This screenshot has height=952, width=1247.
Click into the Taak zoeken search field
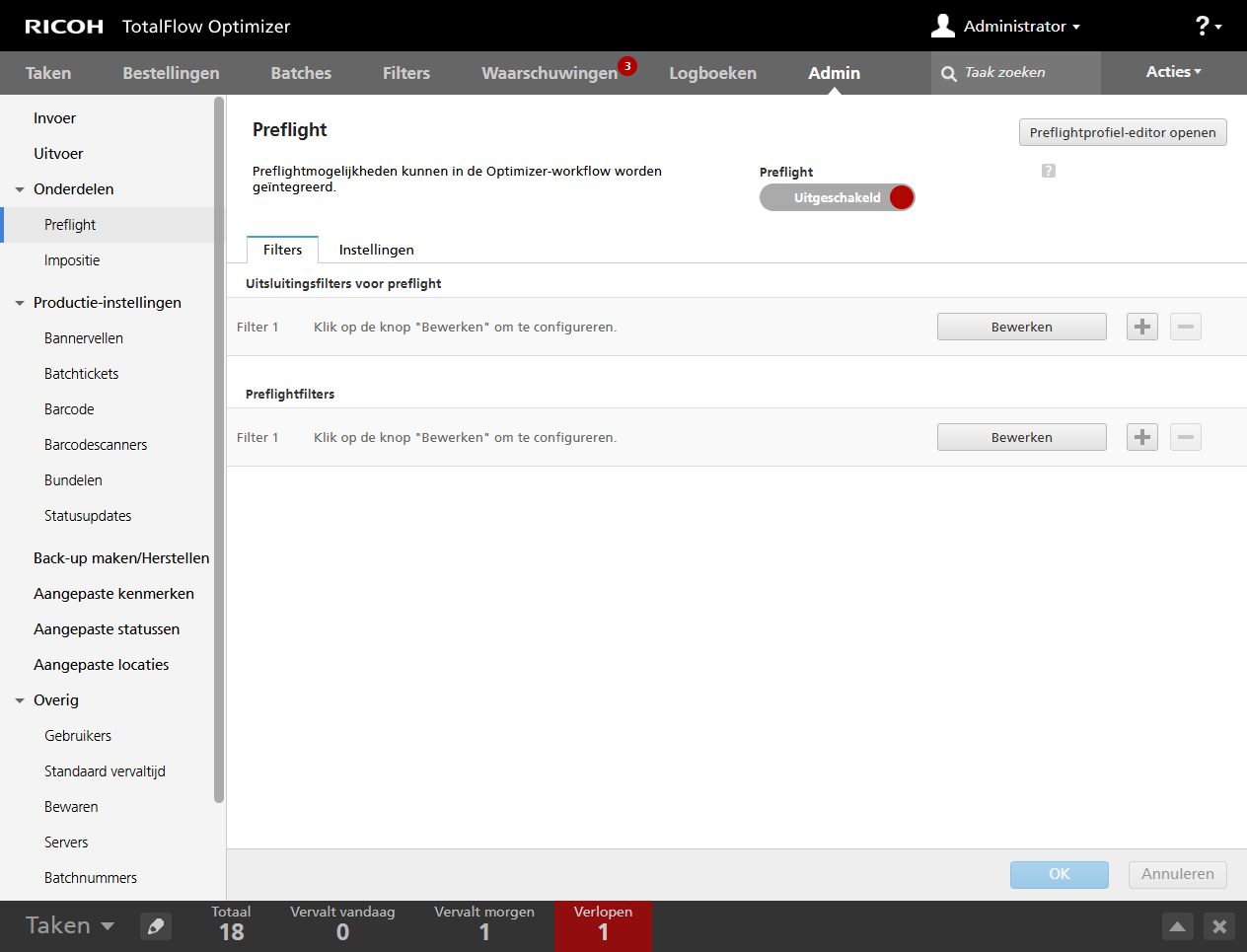pyautogui.click(x=1026, y=73)
